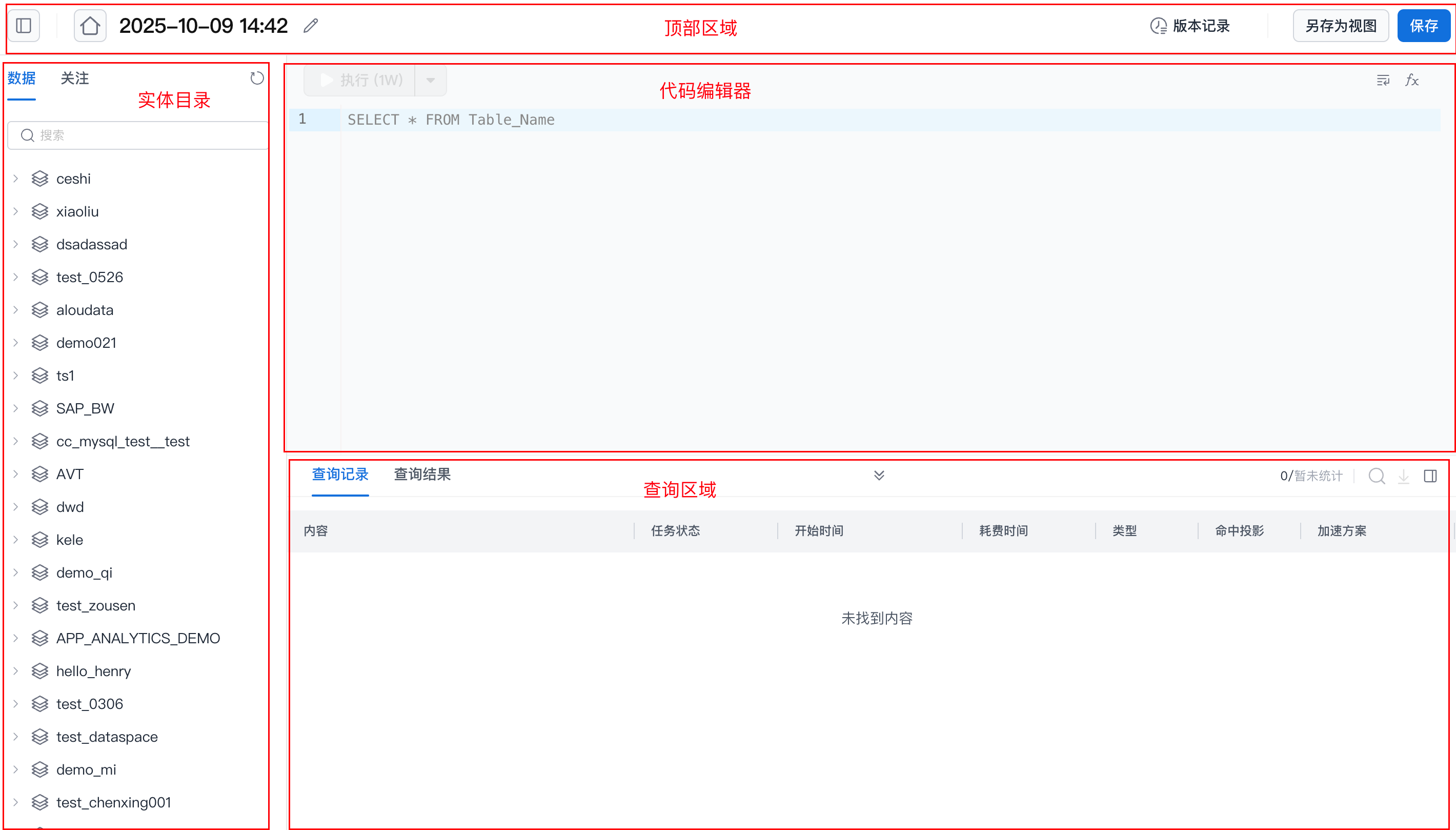Switch to the 关注 tab
Viewport: 1456px width, 830px height.
point(75,78)
